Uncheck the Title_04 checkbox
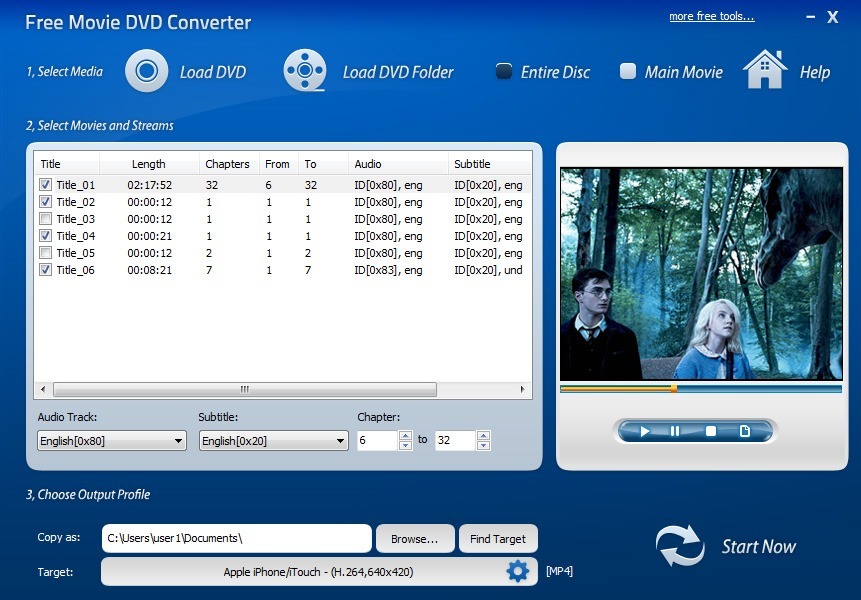The height and width of the screenshot is (600, 861). click(46, 236)
